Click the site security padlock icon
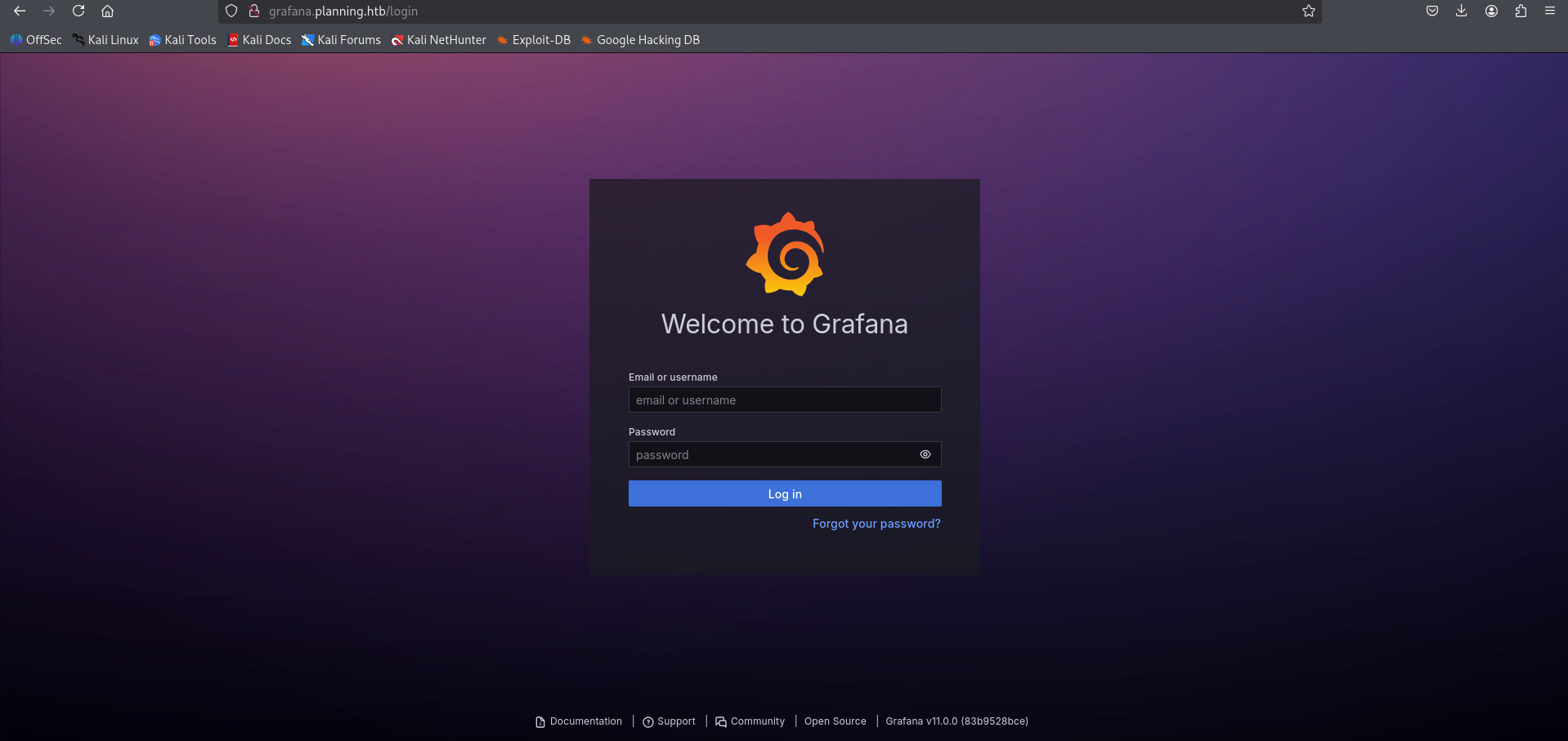This screenshot has height=741, width=1568. coord(254,11)
